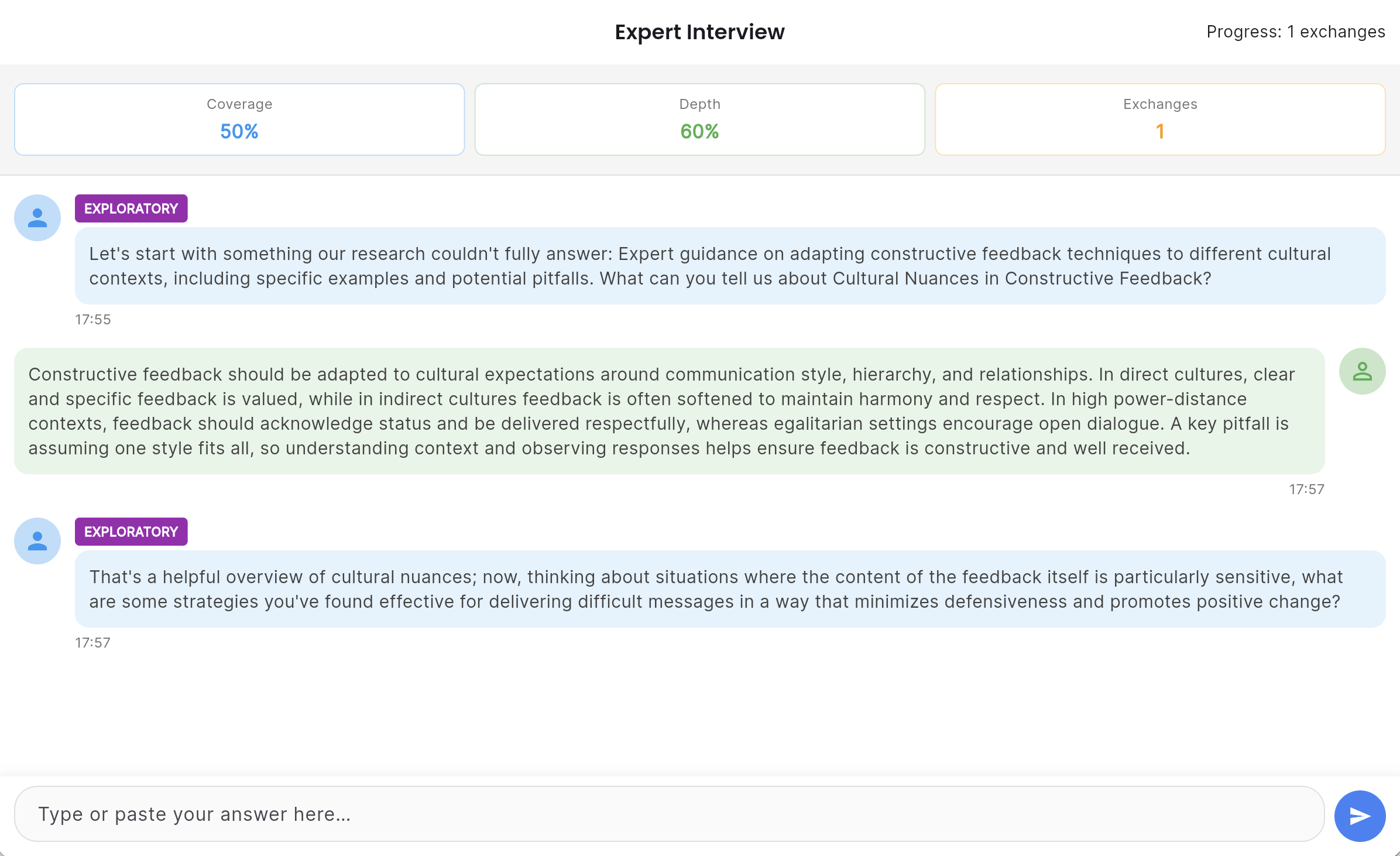
Task: Expand the Coverage 50% panel
Action: pos(239,119)
